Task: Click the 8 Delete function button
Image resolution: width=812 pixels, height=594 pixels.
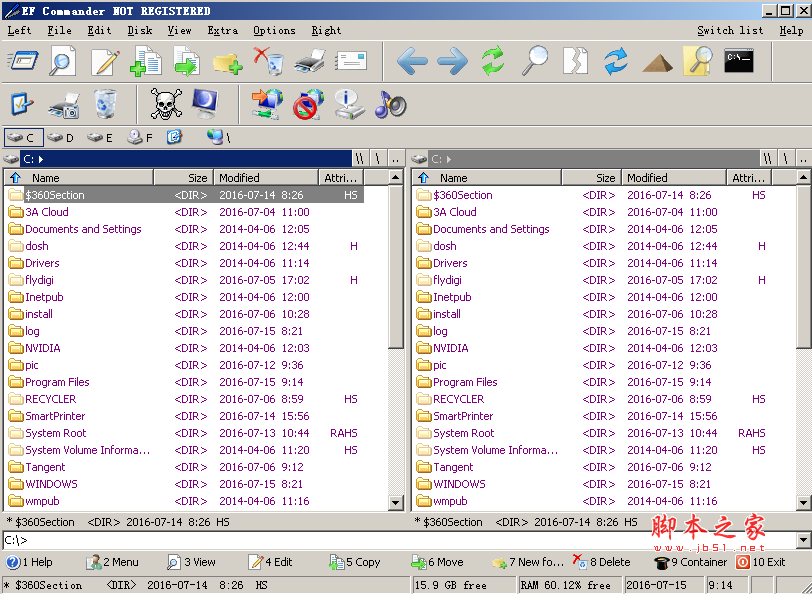Action: pyautogui.click(x=602, y=561)
